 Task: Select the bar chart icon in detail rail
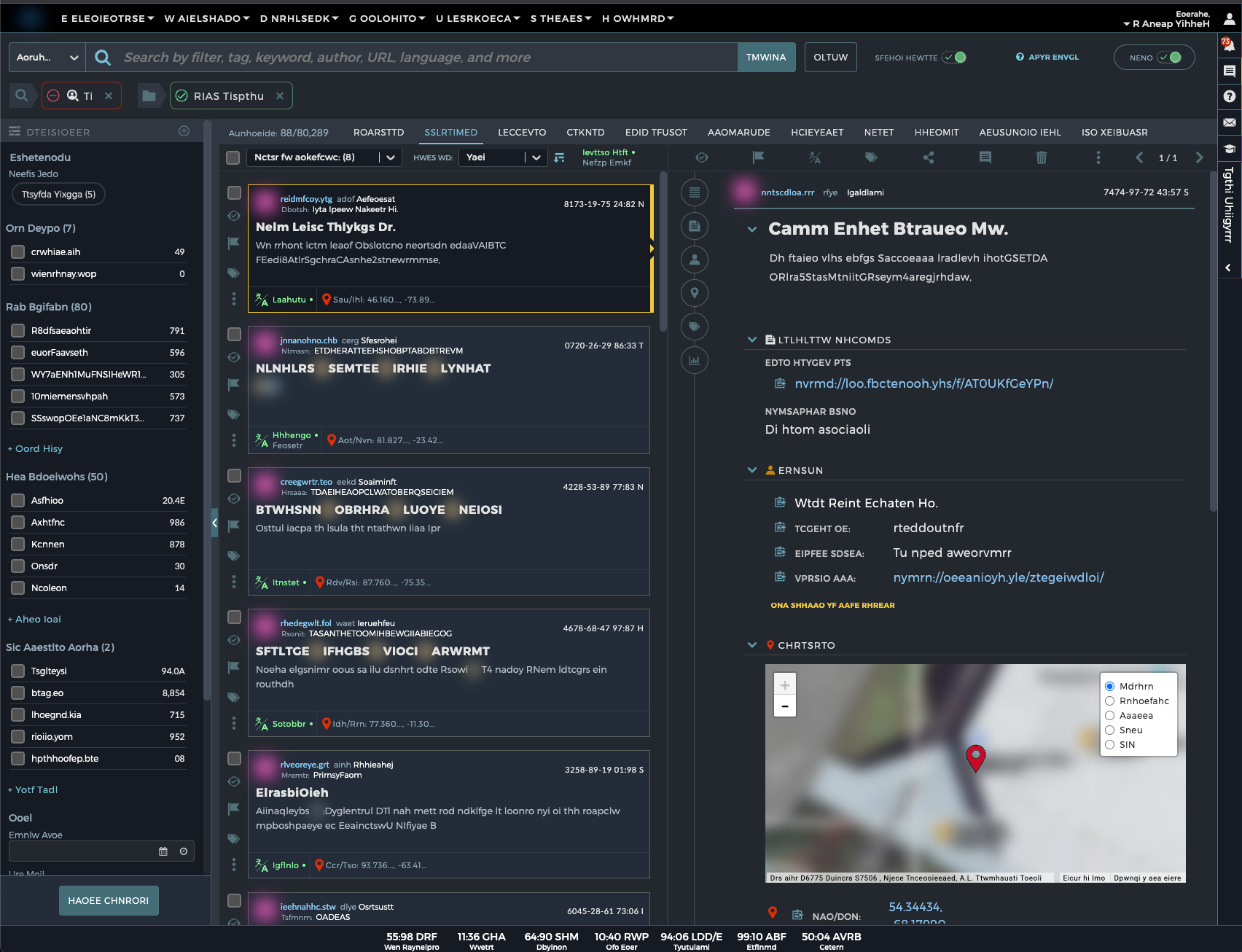tap(695, 360)
